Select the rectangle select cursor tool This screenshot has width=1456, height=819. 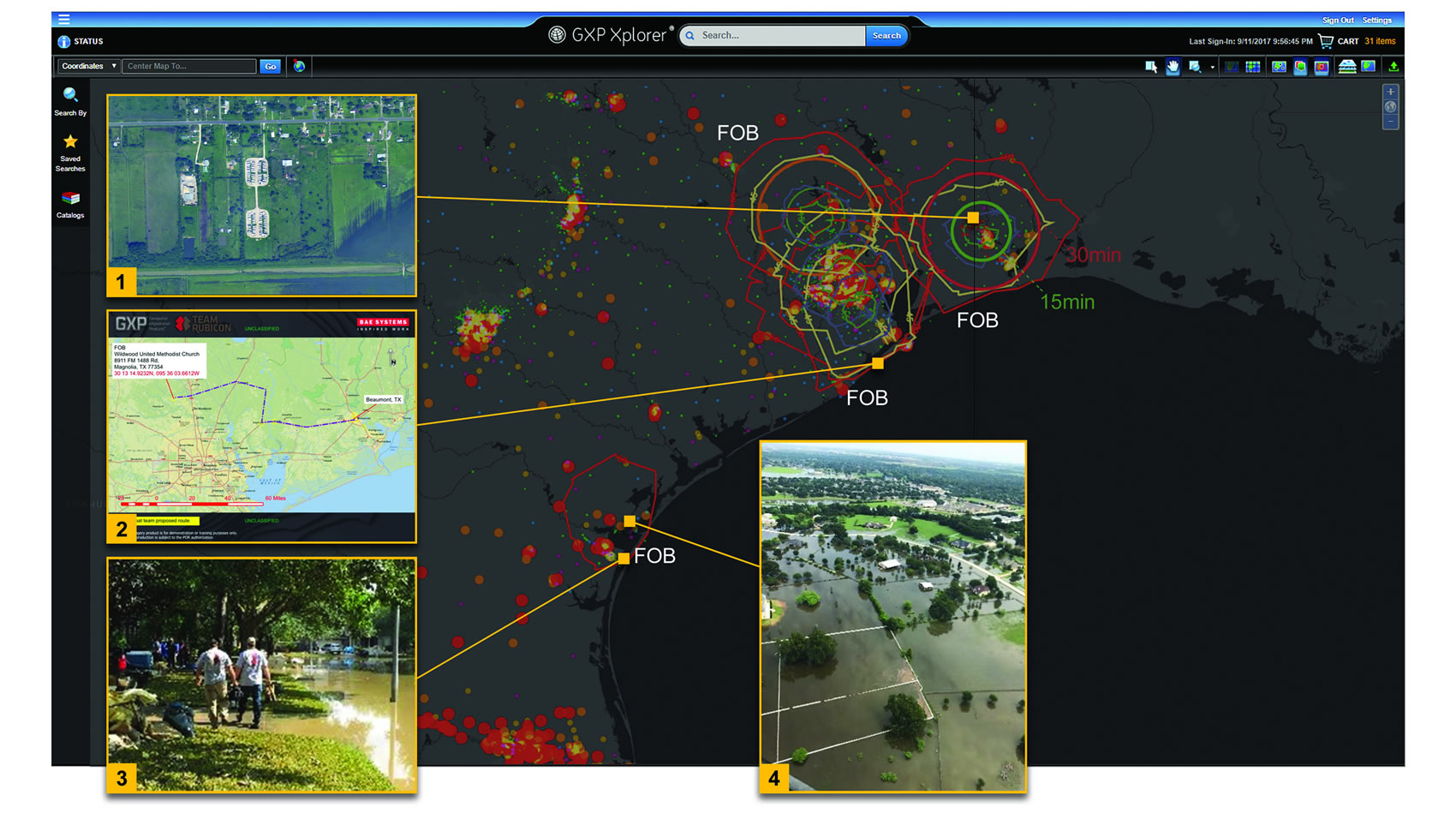pos(1151,66)
